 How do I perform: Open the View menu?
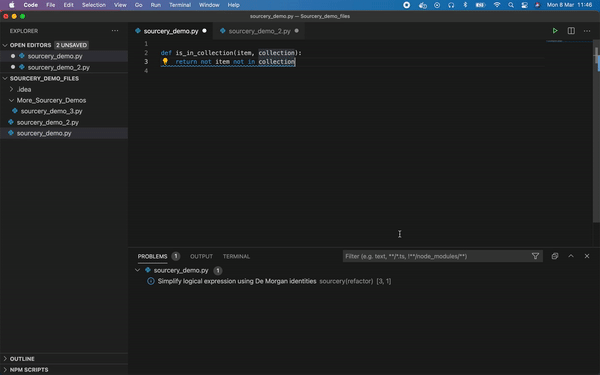pyautogui.click(x=120, y=5)
